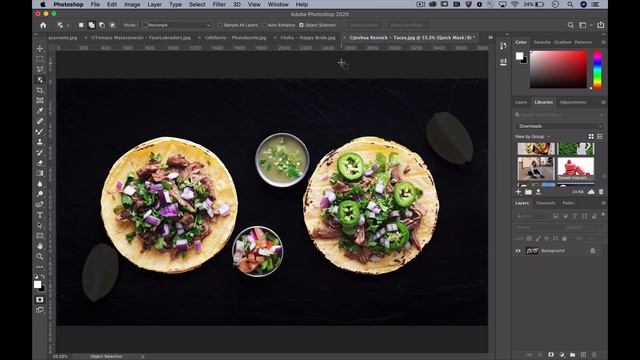Click the Share icon at top right

(601, 25)
